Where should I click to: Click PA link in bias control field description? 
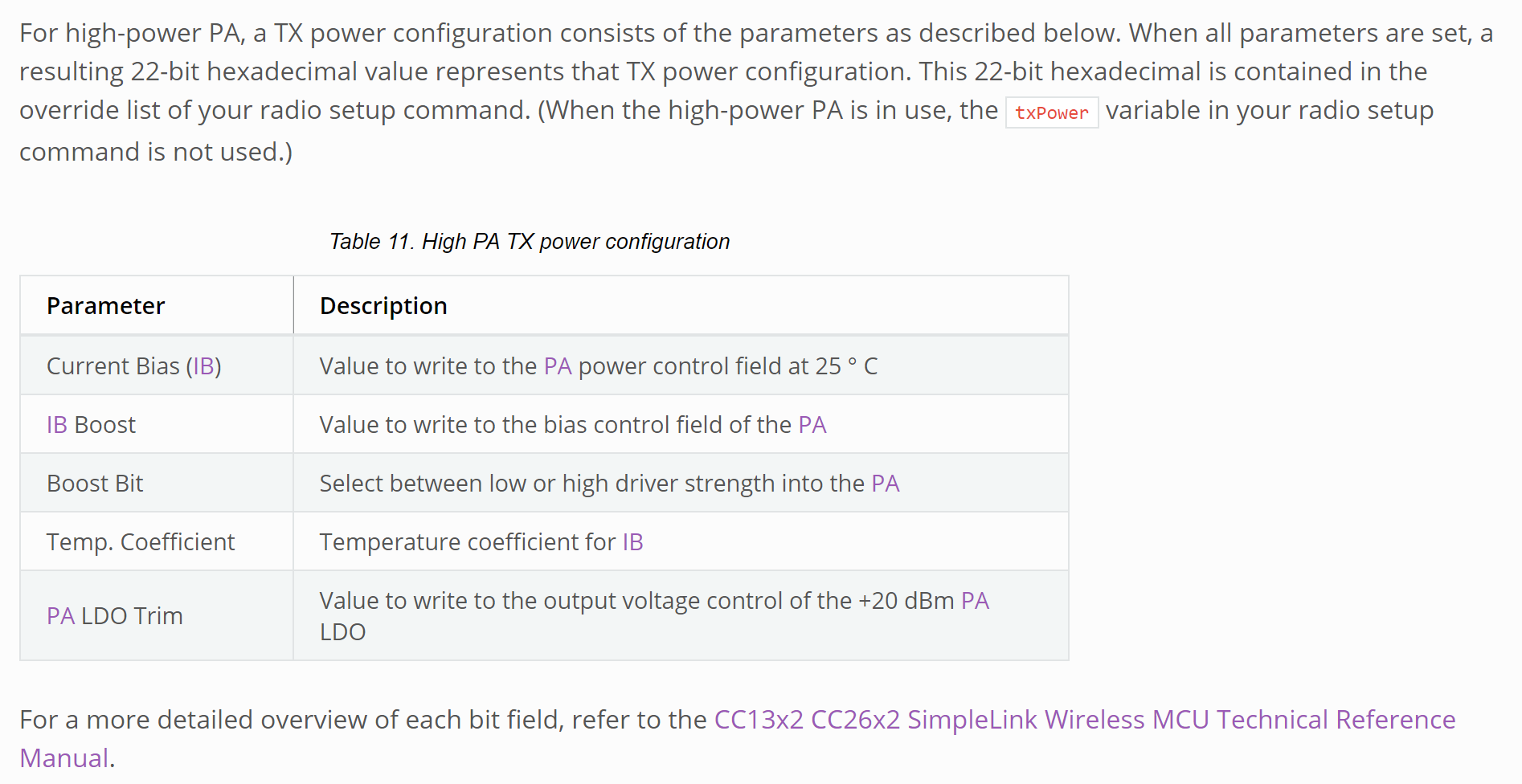[812, 425]
